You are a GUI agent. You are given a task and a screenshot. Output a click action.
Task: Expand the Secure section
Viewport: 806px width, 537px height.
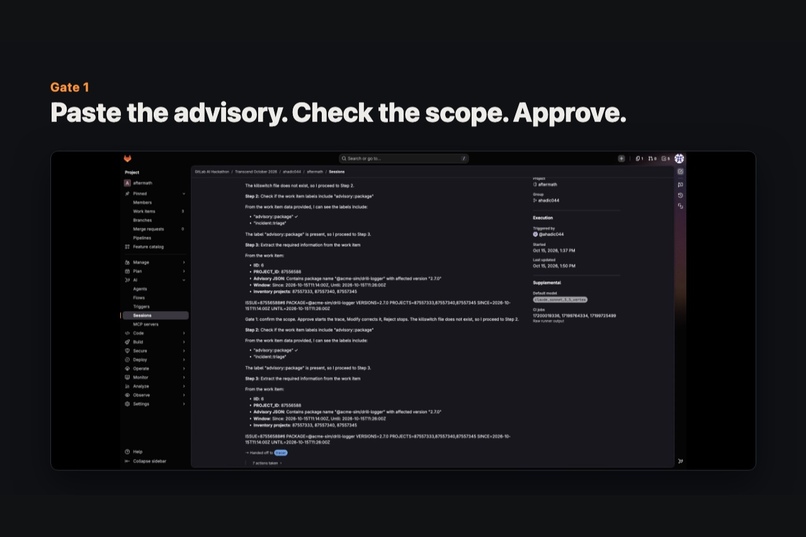click(155, 350)
